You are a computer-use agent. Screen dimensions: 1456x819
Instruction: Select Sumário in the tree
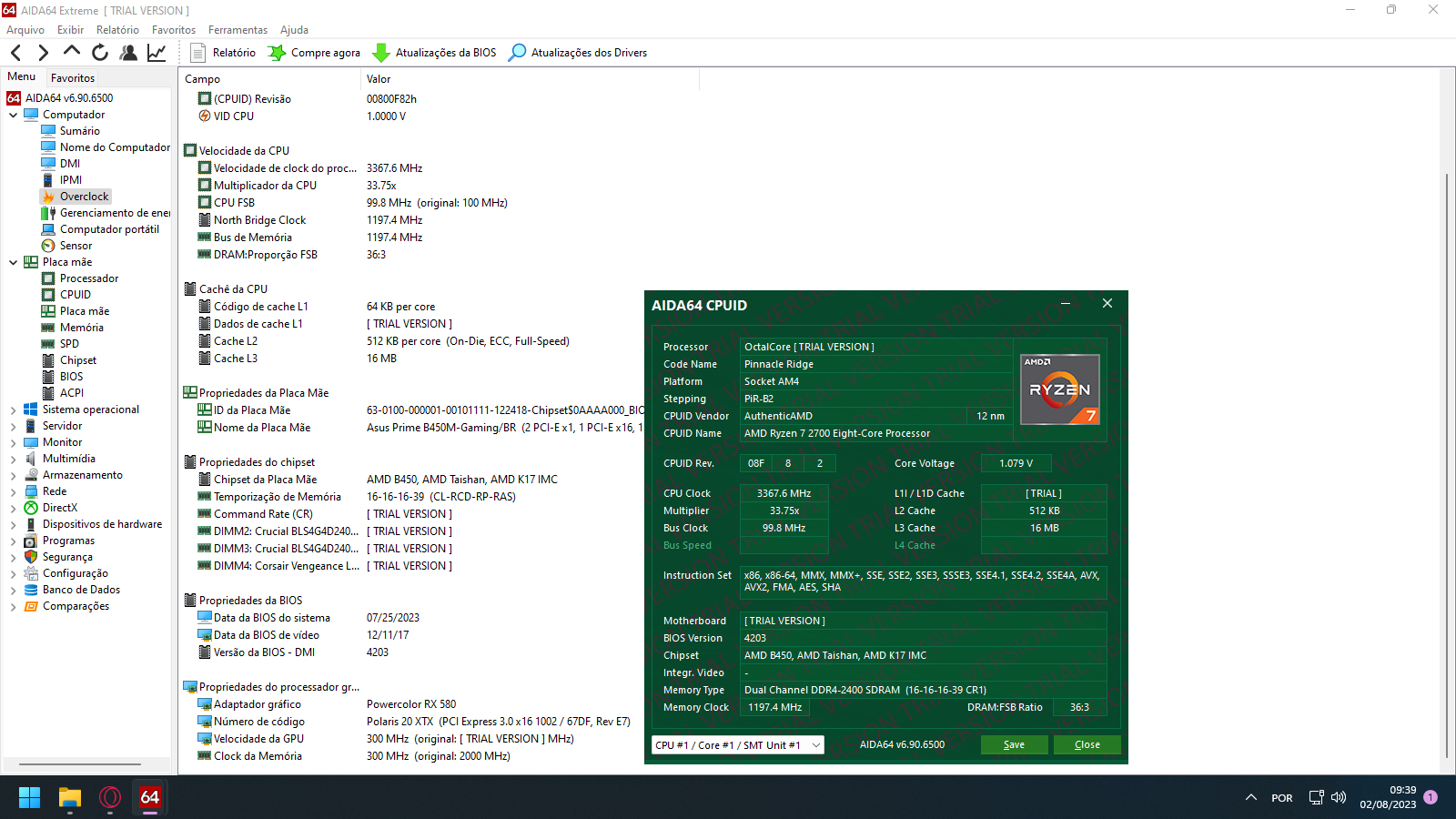[x=80, y=131]
